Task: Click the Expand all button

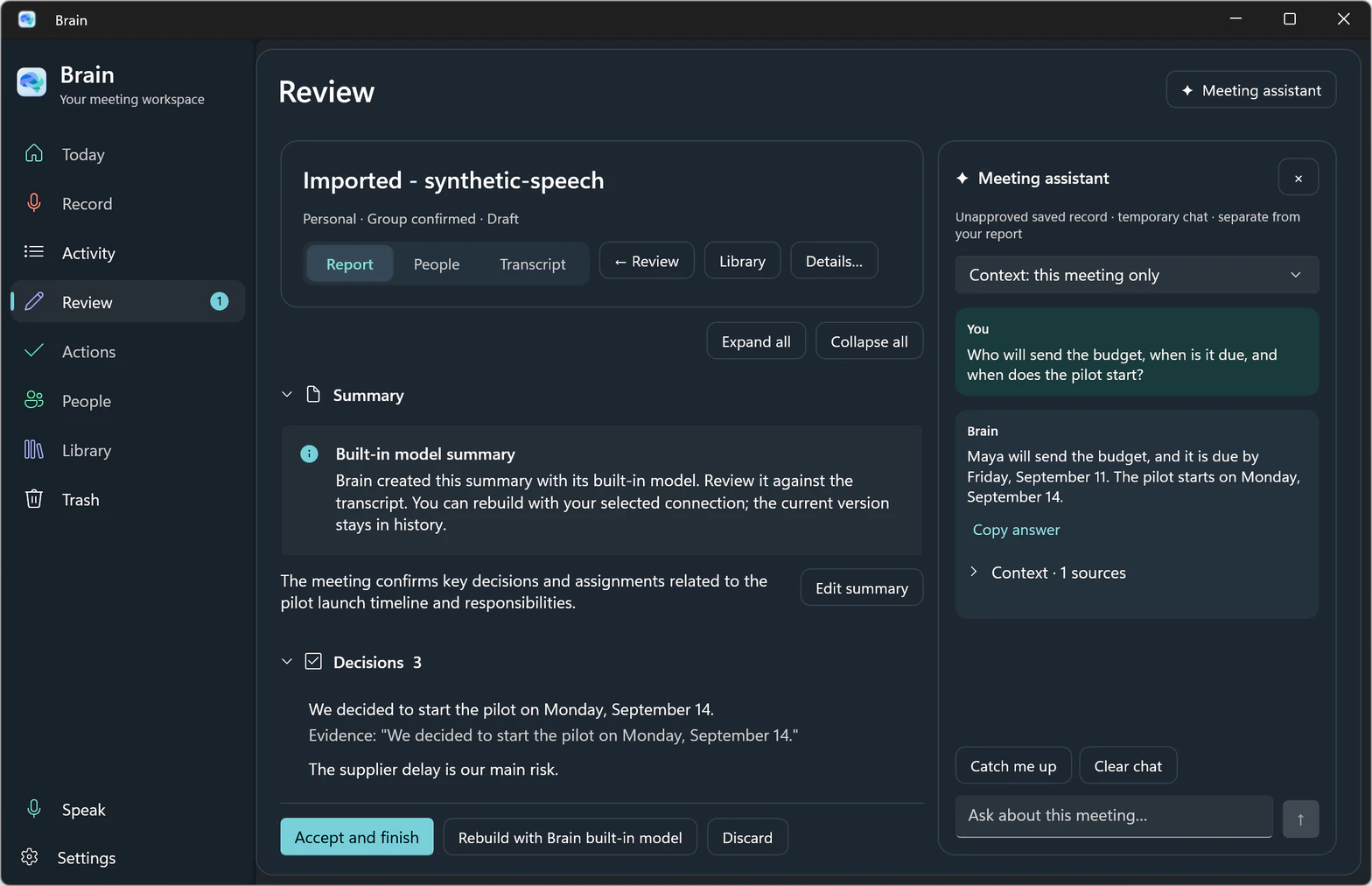Action: 756,341
